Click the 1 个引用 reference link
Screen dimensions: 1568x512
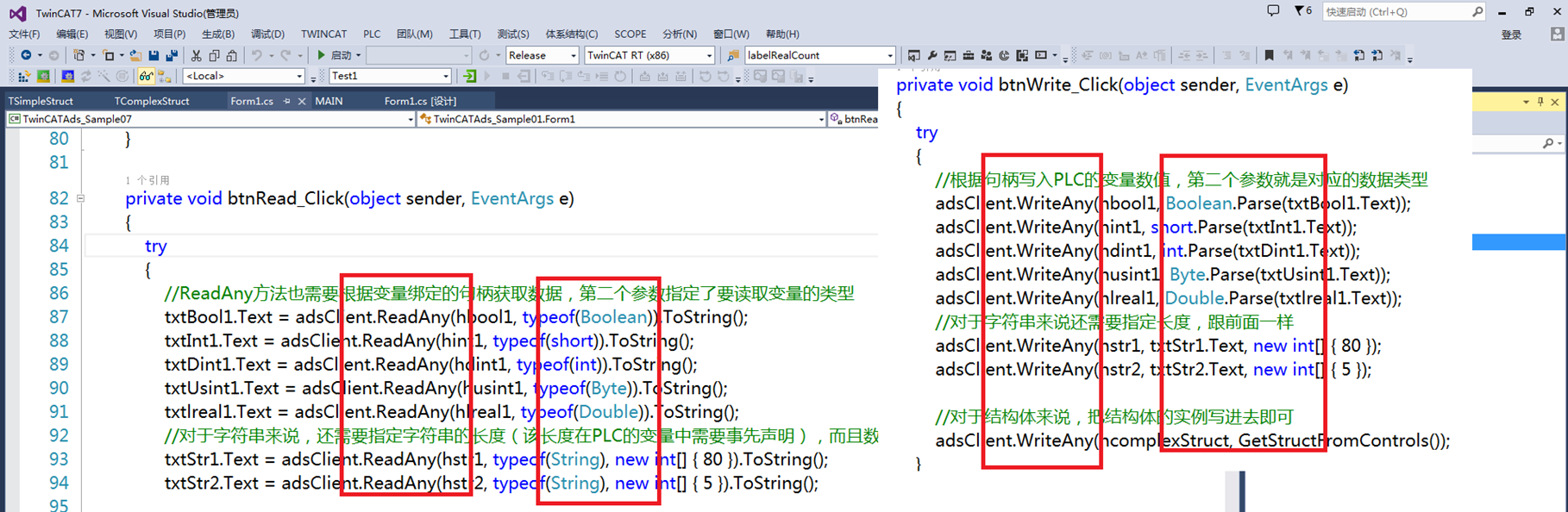coord(147,180)
